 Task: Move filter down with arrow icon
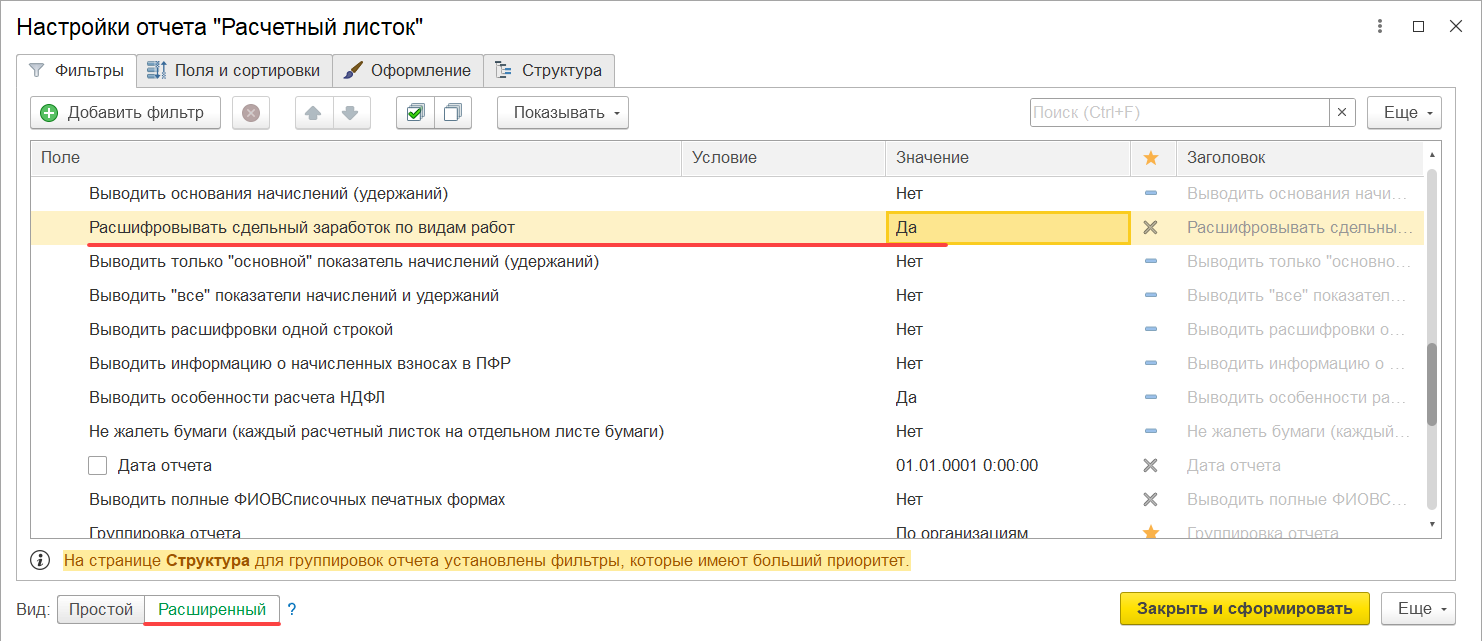(350, 113)
